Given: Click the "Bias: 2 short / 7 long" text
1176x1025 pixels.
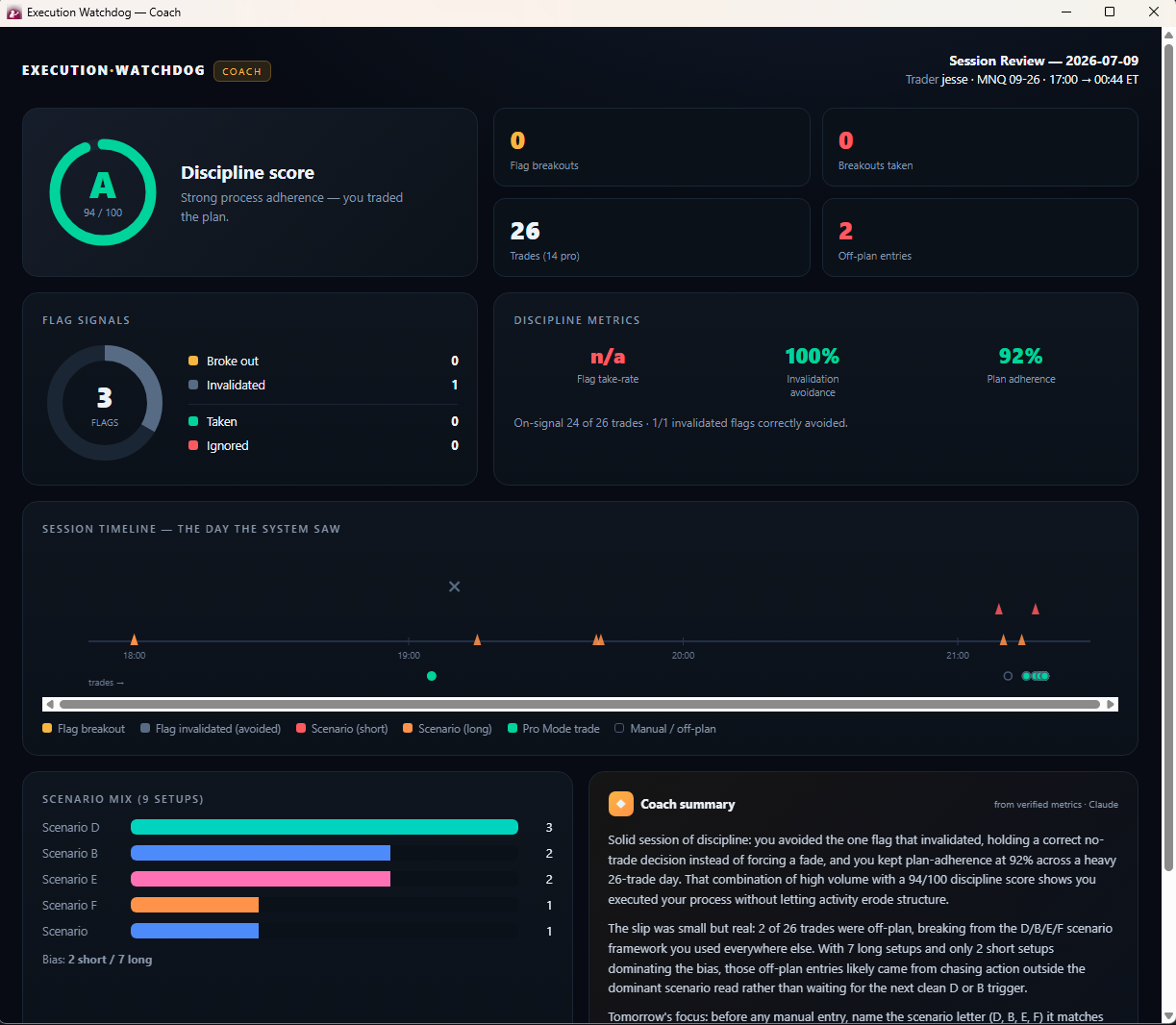Looking at the screenshot, I should pyautogui.click(x=97, y=960).
